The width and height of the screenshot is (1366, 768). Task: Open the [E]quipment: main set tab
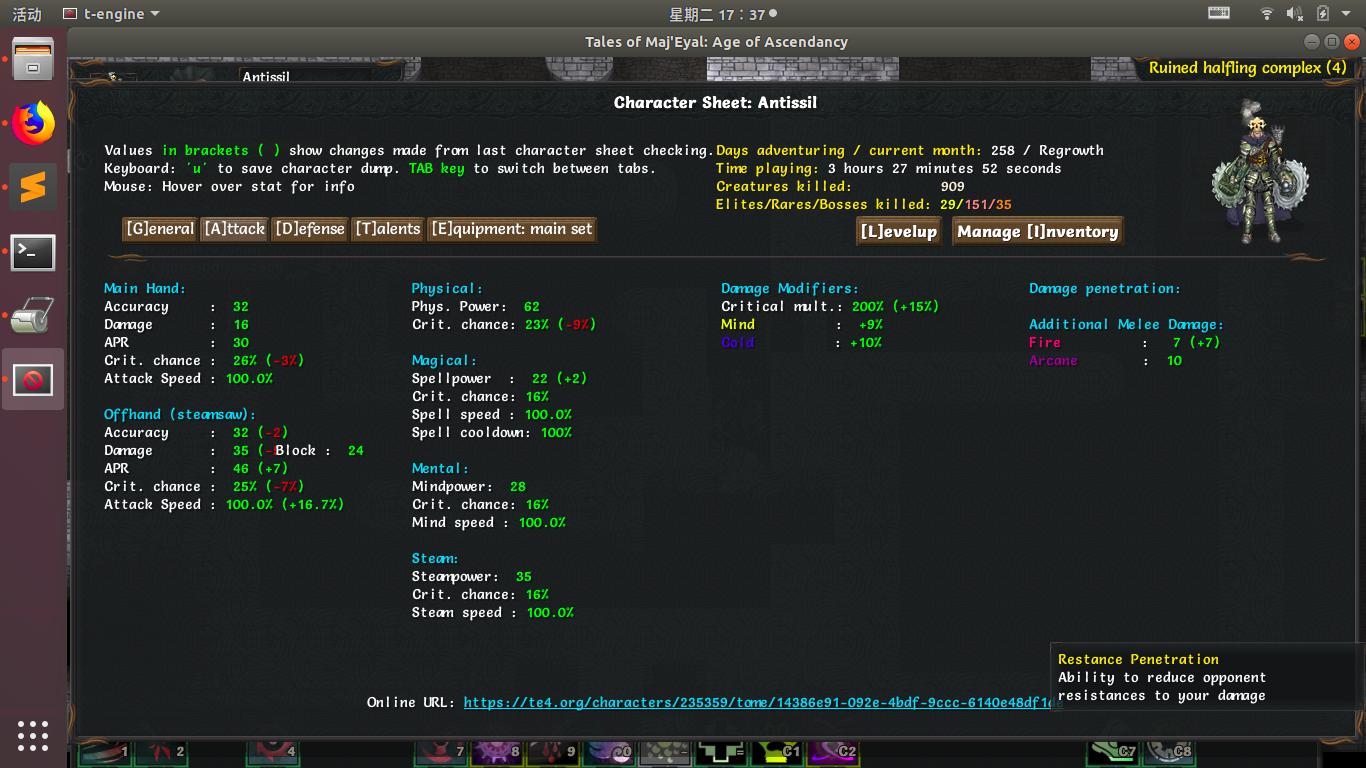(x=511, y=229)
